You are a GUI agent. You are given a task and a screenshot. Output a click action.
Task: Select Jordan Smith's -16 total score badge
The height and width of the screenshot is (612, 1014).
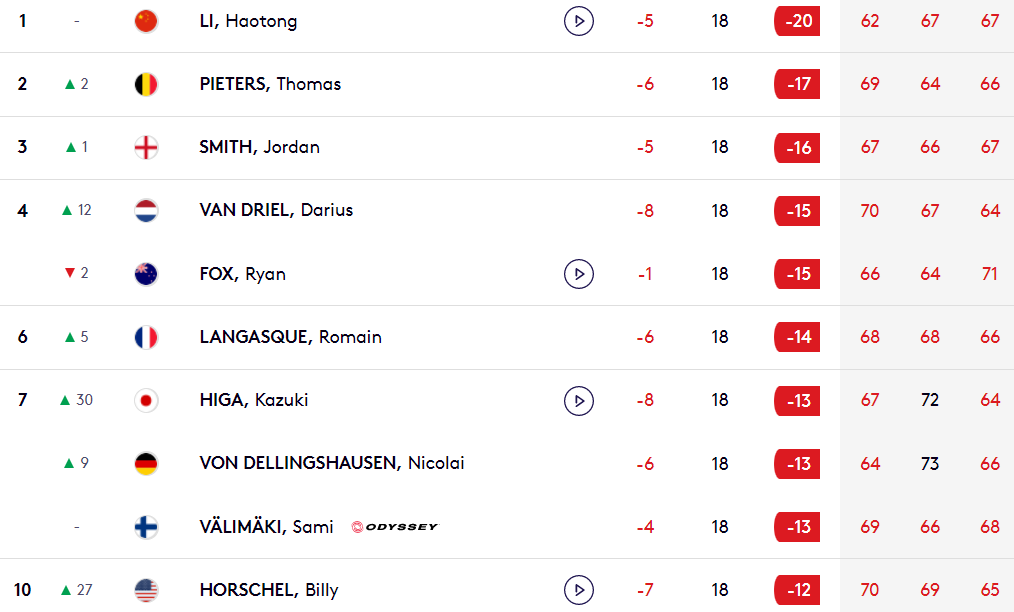pyautogui.click(x=797, y=148)
